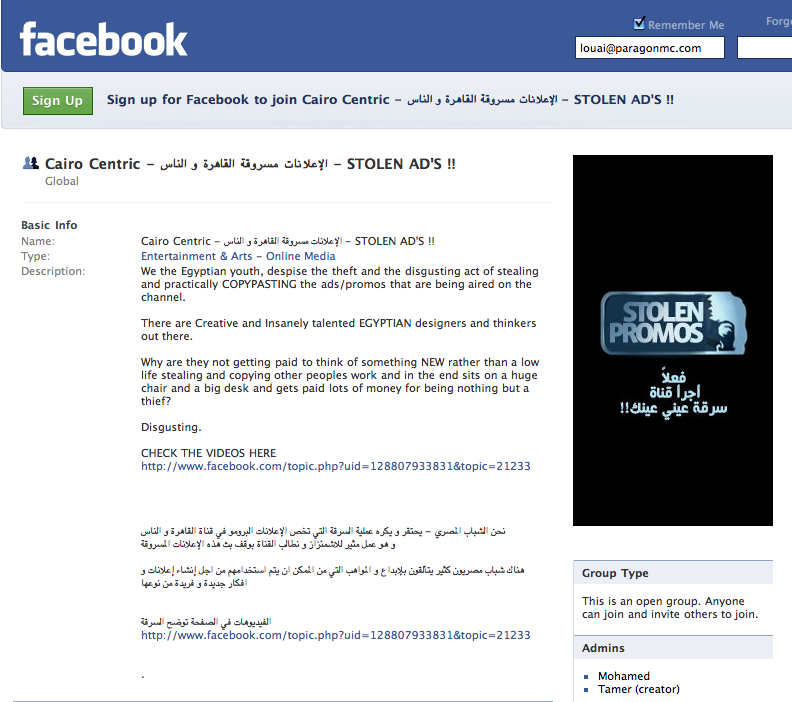Screen dimensions: 792x702
Task: Open the topic link below the Arabic description
Action: tap(335, 635)
